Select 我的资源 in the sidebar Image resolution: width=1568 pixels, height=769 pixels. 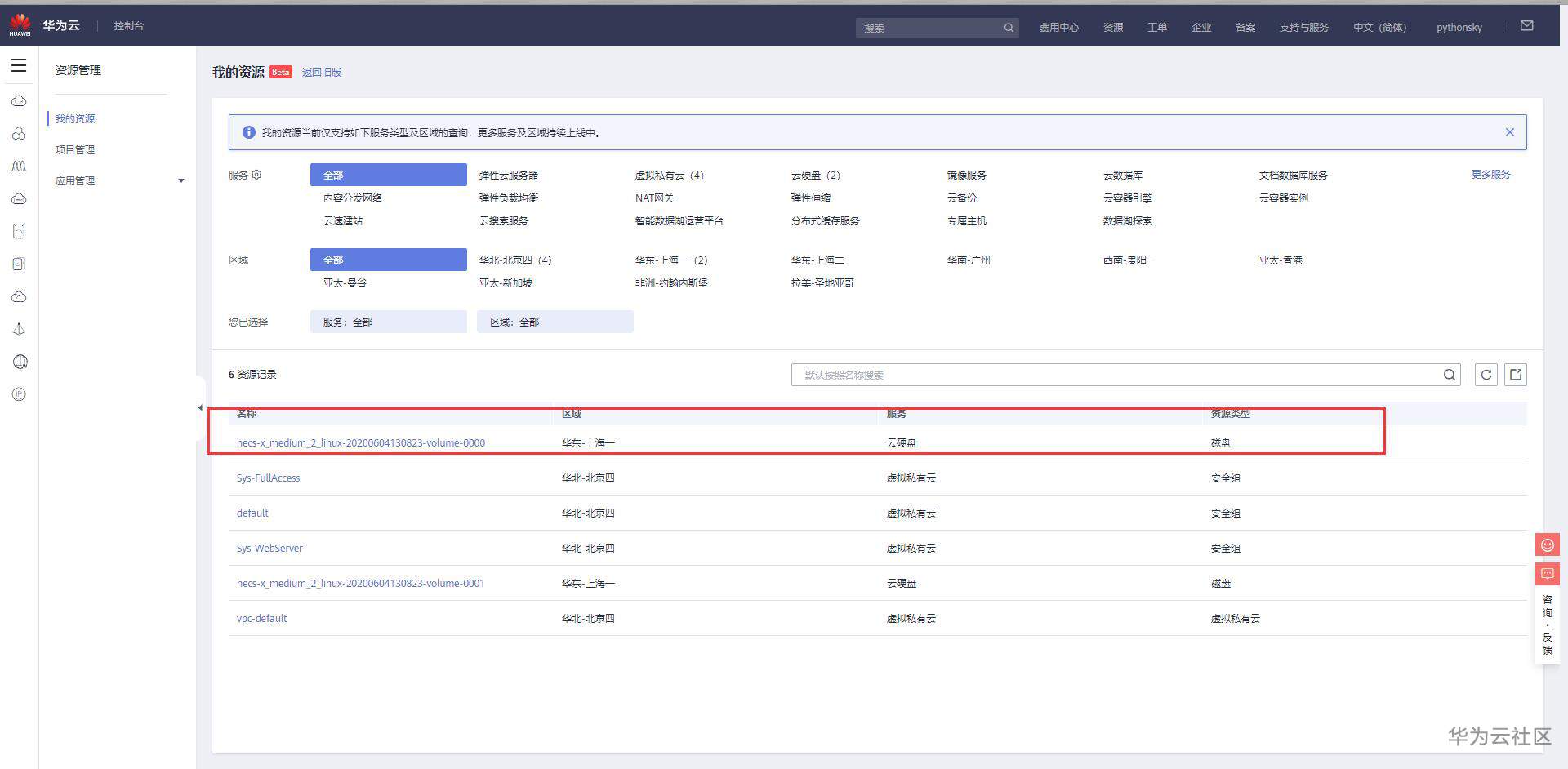[75, 119]
